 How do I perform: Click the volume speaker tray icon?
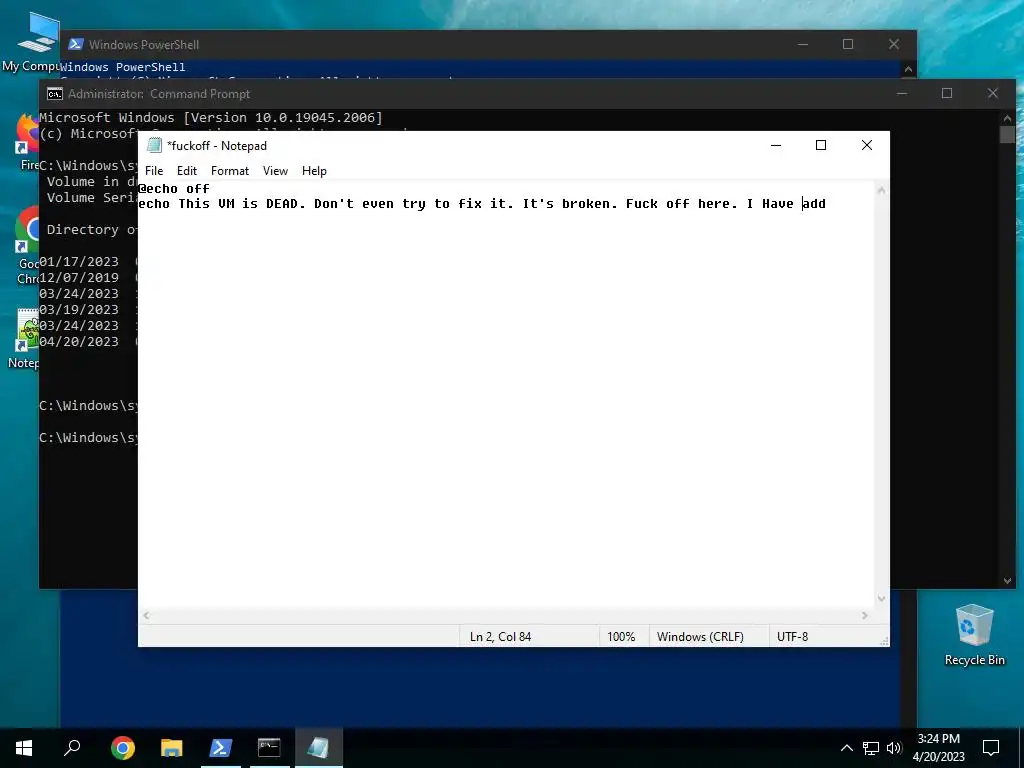pos(894,748)
